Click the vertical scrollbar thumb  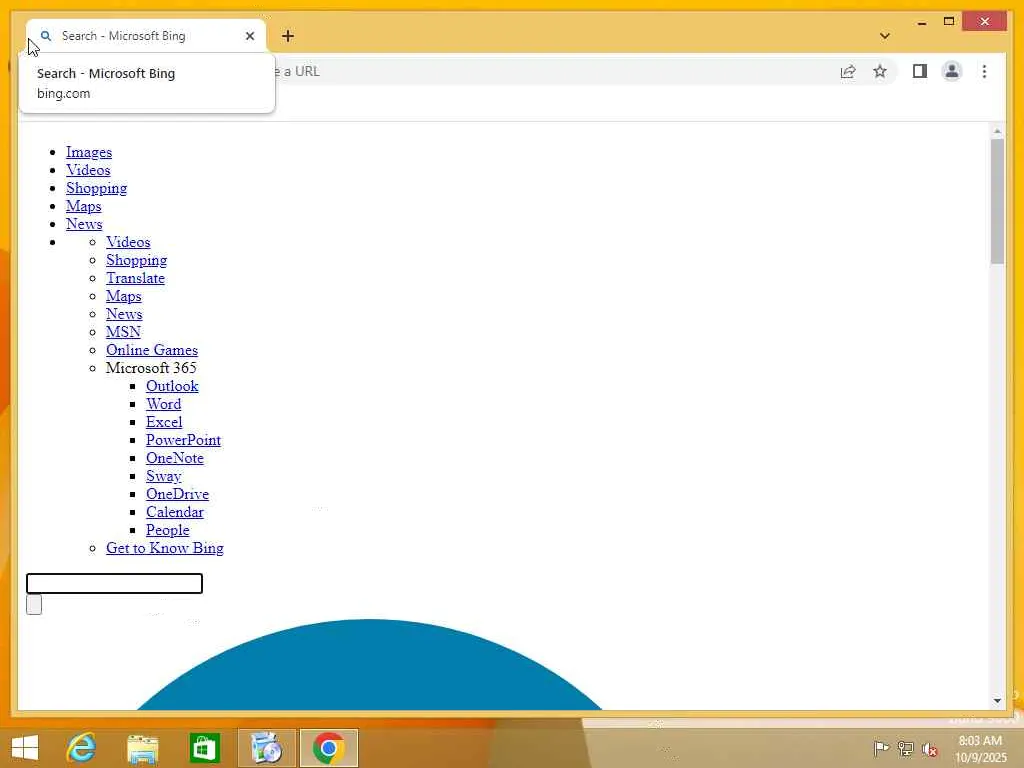click(x=997, y=201)
